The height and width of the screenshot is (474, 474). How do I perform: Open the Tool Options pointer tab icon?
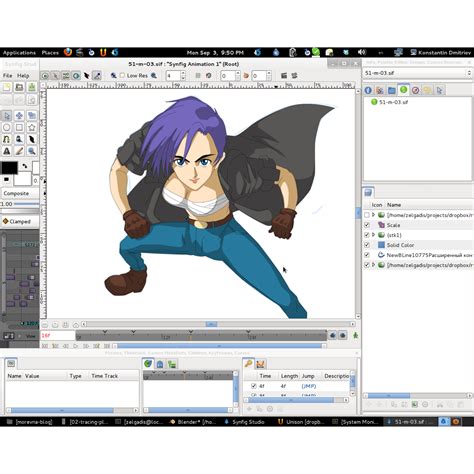439,90
